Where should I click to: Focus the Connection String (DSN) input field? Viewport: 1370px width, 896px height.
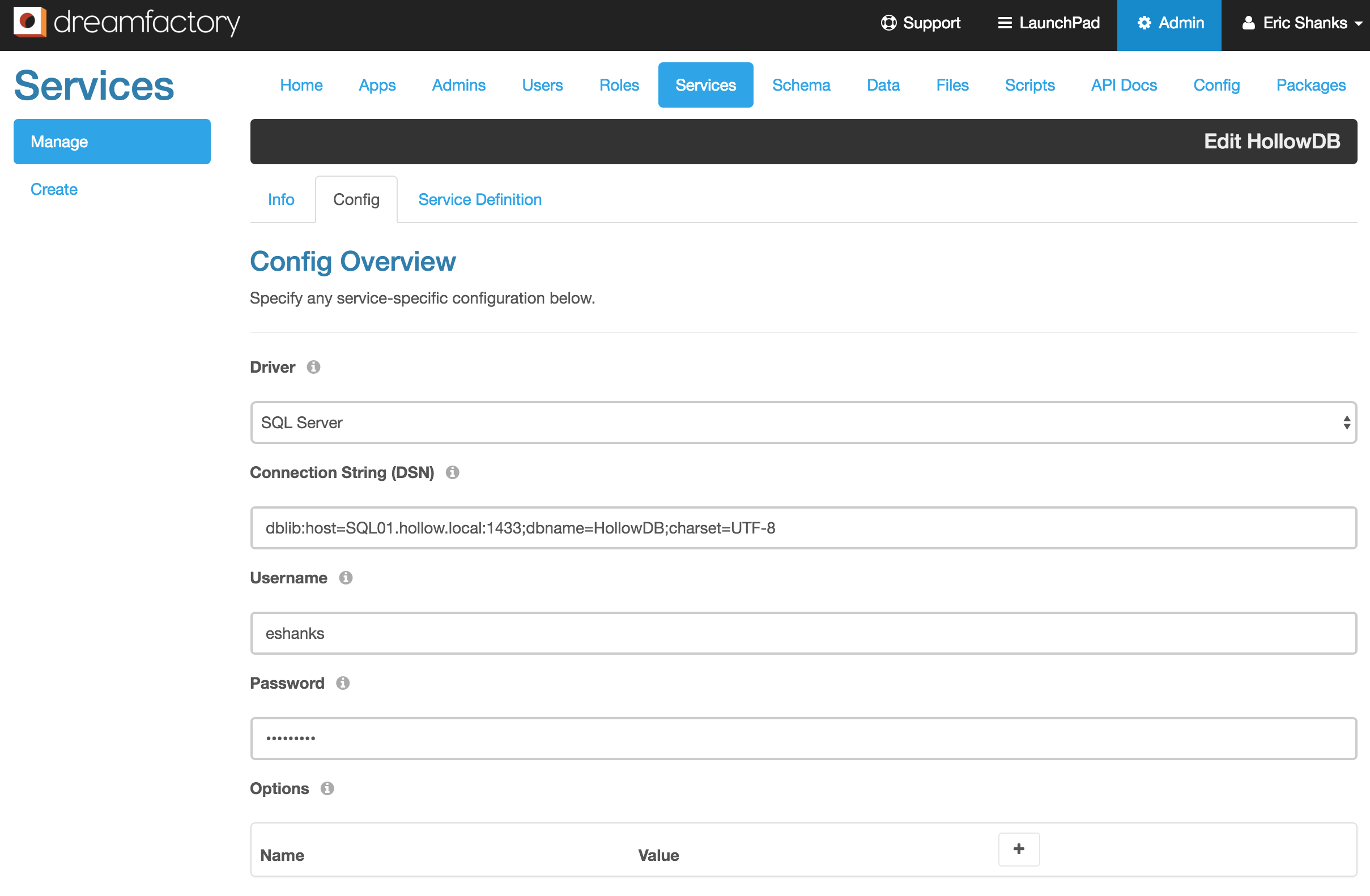pos(803,528)
